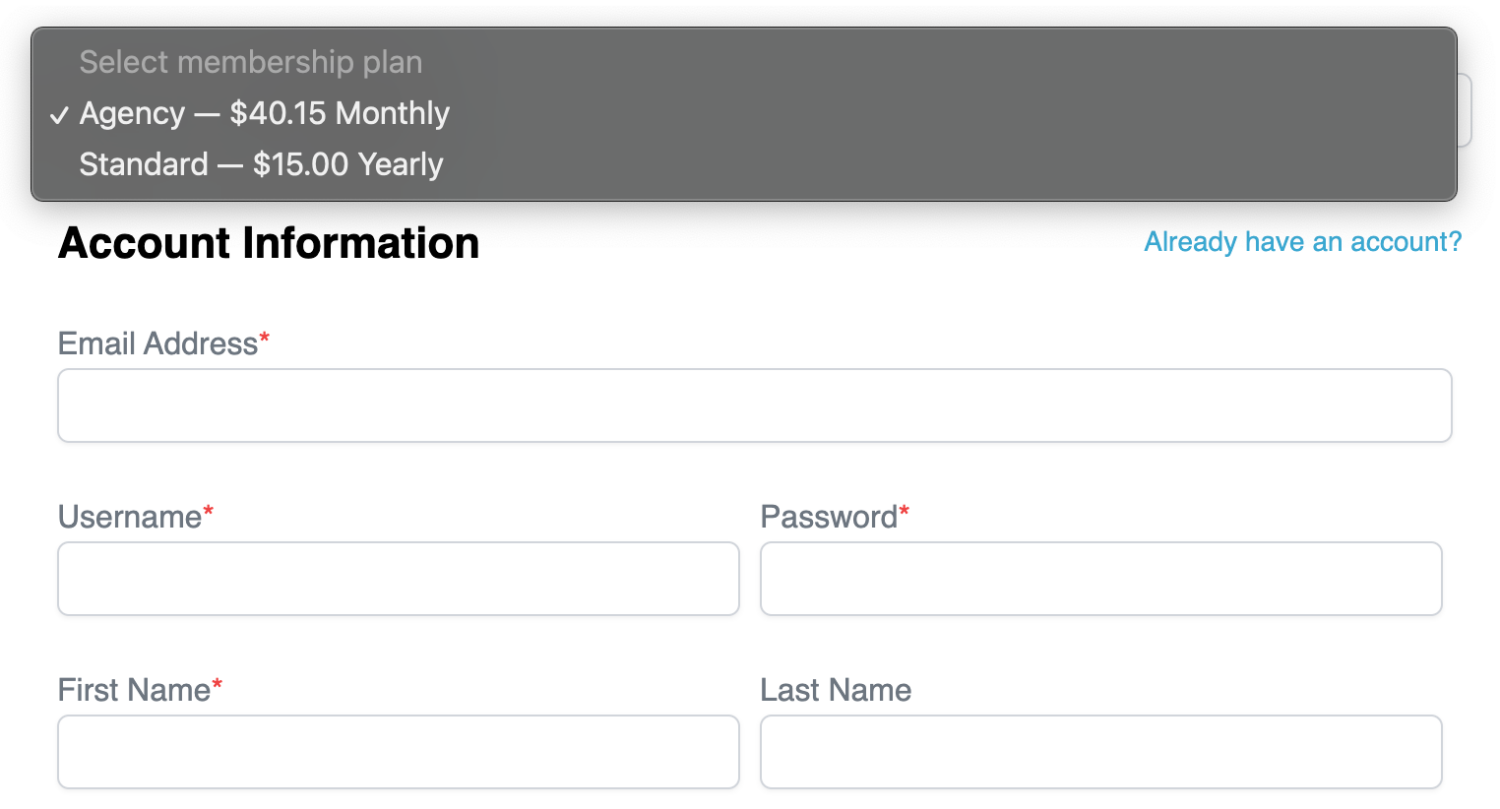Click the 'Email Address' field label
The image size is (1500, 809).
click(158, 344)
